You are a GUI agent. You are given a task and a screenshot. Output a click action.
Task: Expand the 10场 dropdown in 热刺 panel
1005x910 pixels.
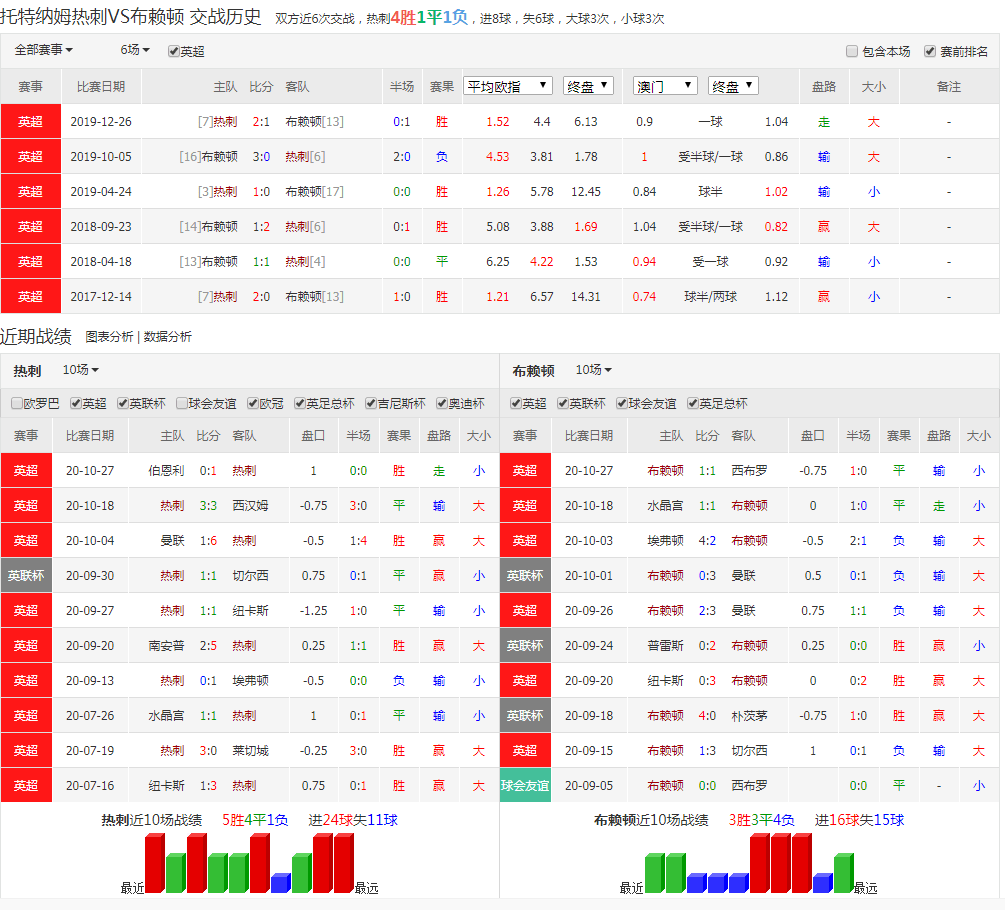(80, 370)
